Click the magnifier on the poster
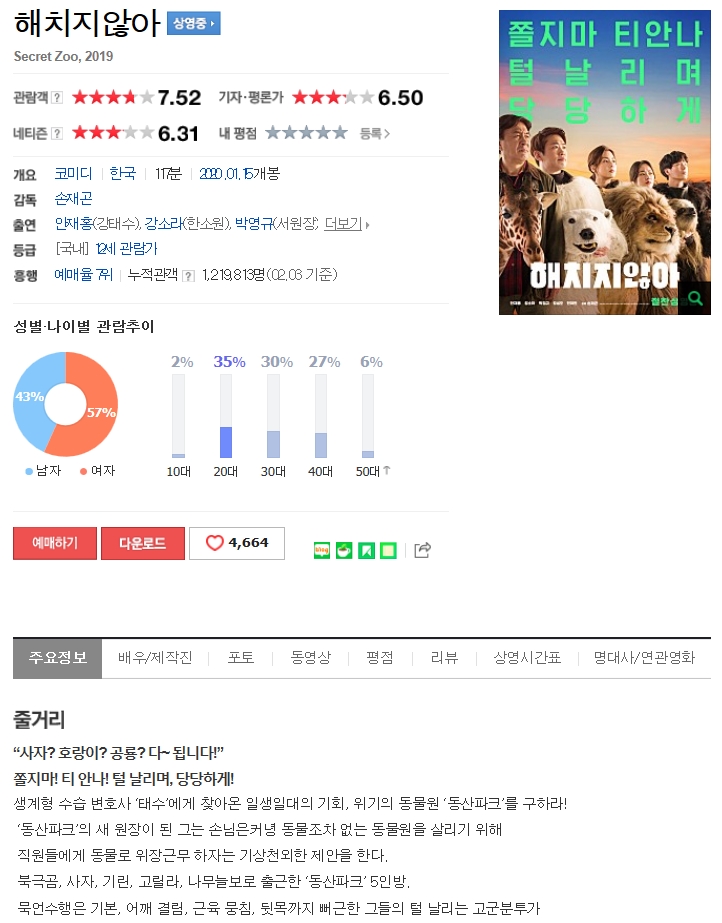722x923 pixels. point(695,298)
